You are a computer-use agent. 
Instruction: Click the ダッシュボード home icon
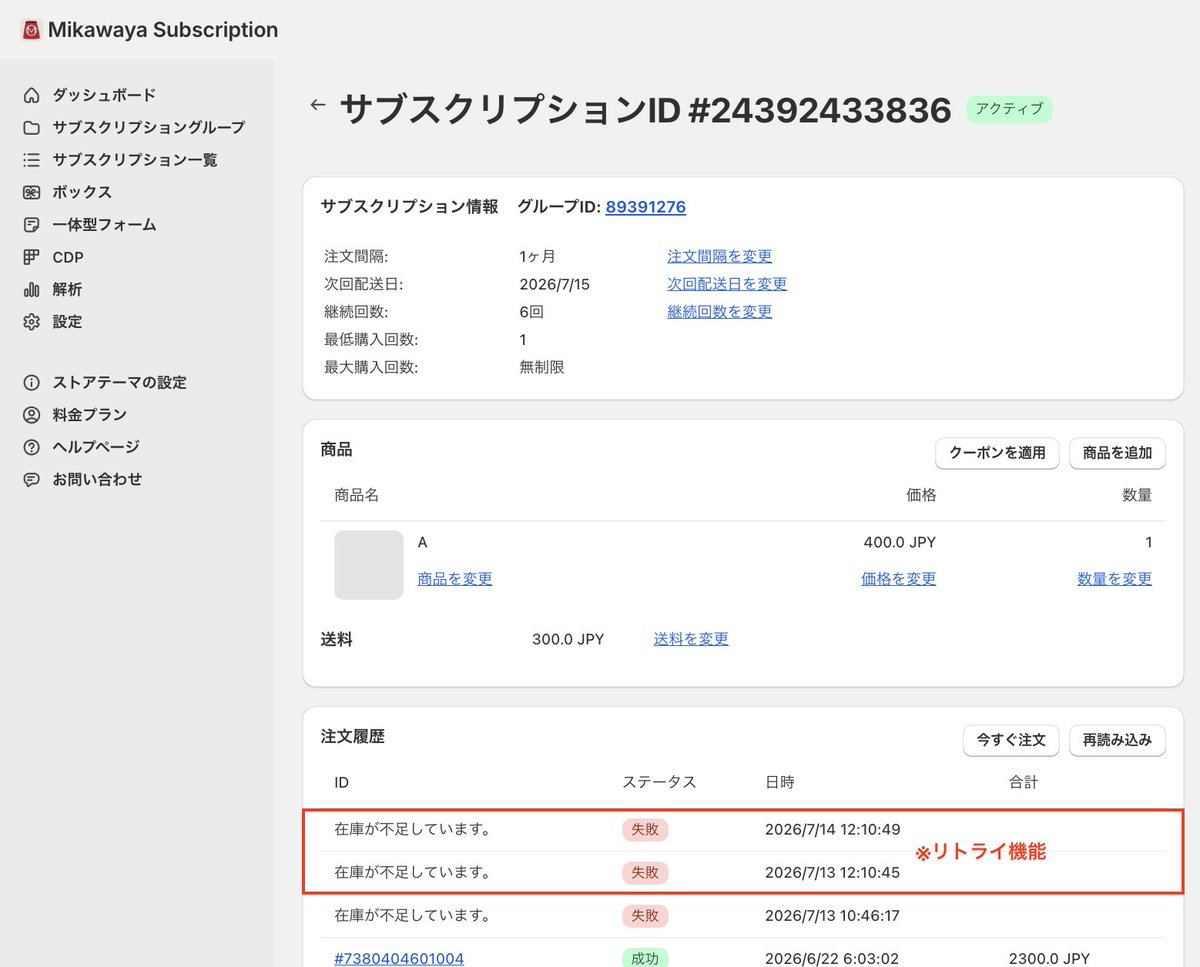click(32, 95)
